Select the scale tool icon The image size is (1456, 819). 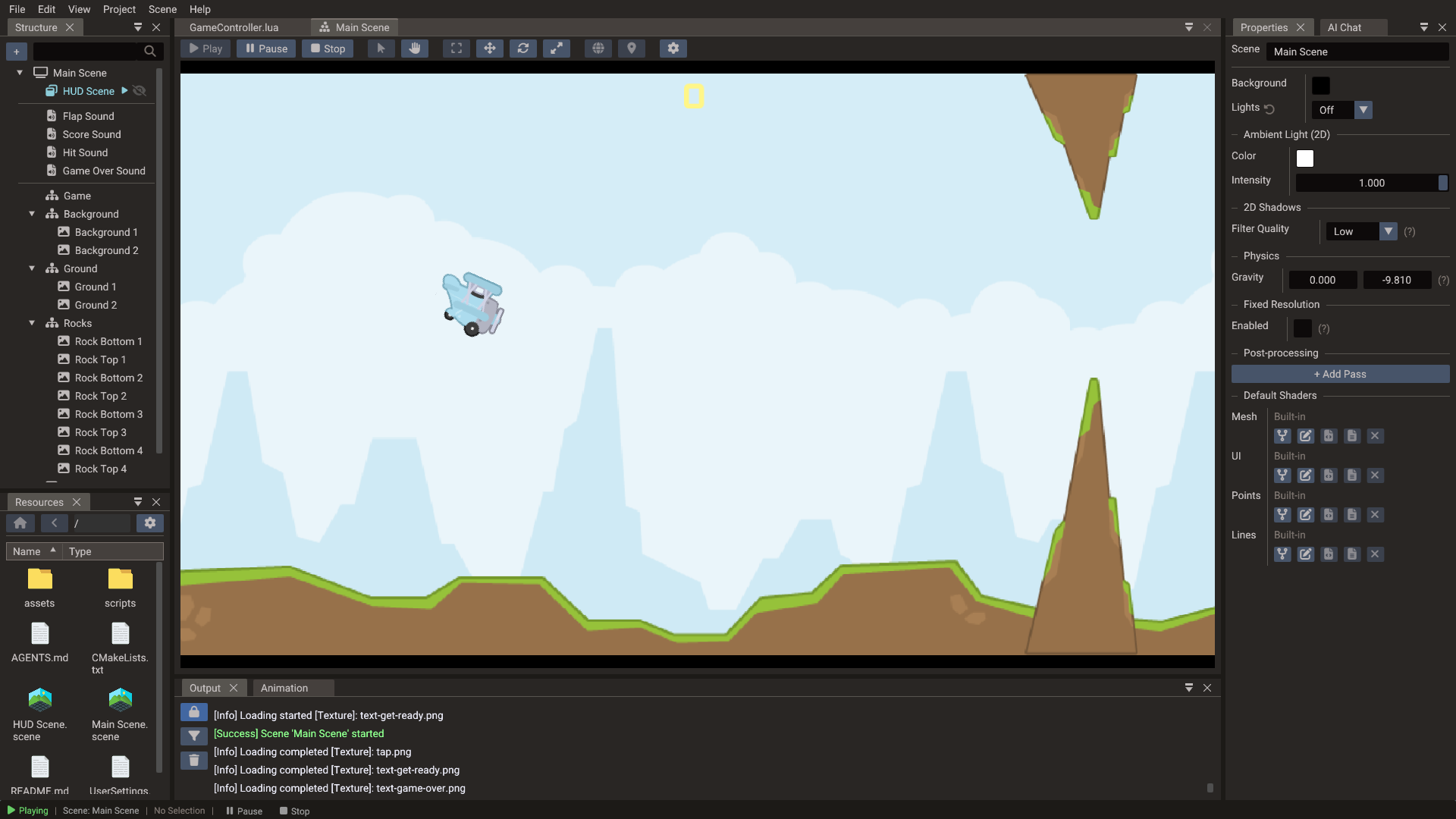pos(557,49)
